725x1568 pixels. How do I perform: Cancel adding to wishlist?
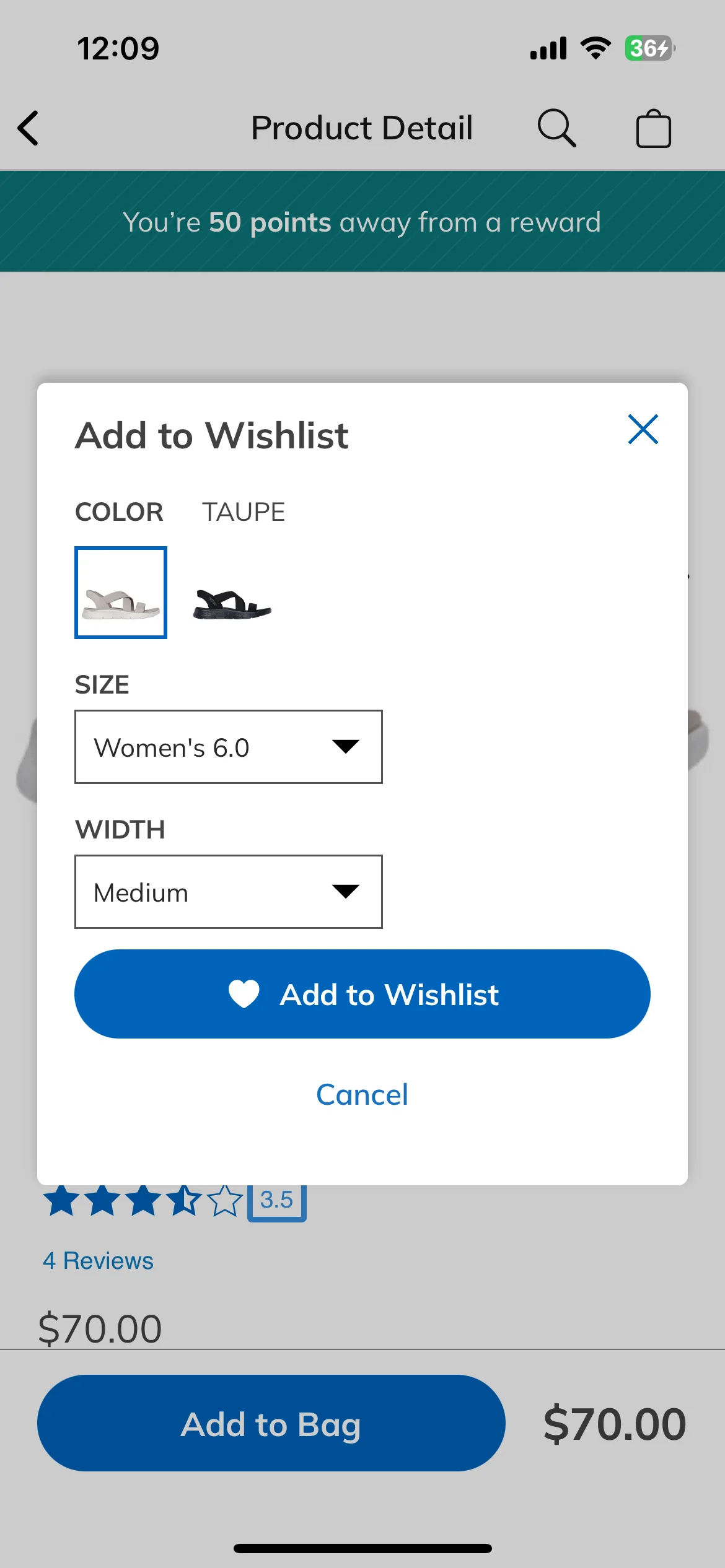click(362, 1095)
